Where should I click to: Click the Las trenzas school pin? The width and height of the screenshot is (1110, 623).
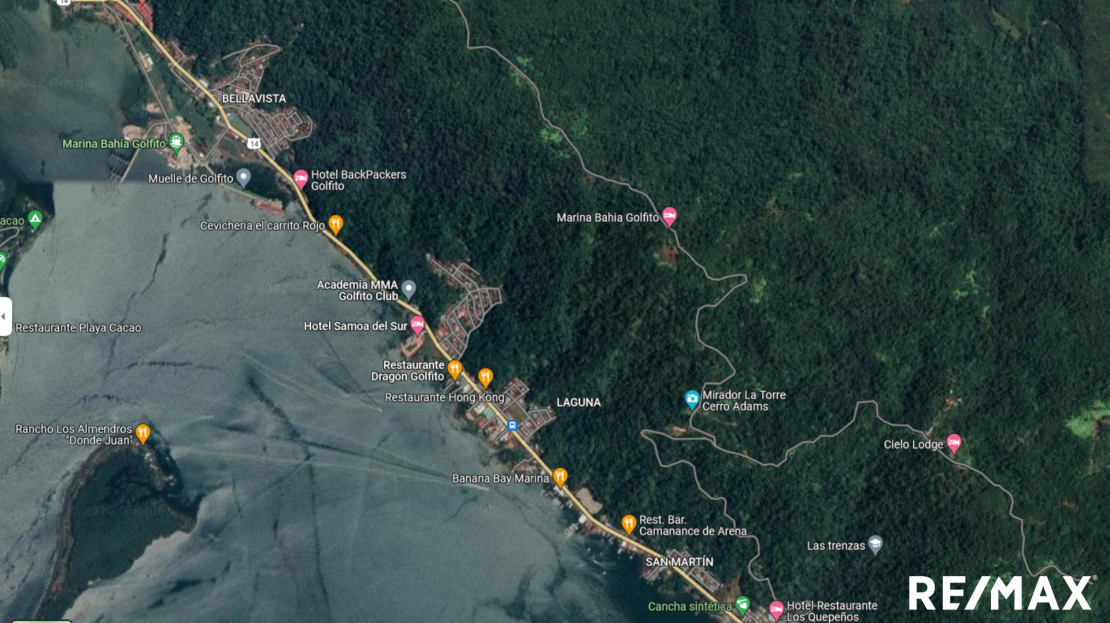tap(876, 544)
